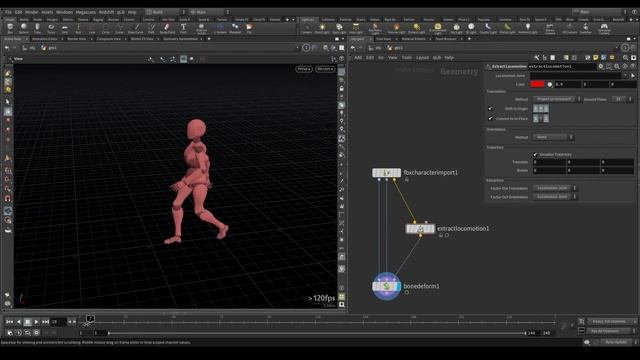The width and height of the screenshot is (640, 360).
Task: Open the Windows menu
Action: pyautogui.click(x=64, y=12)
